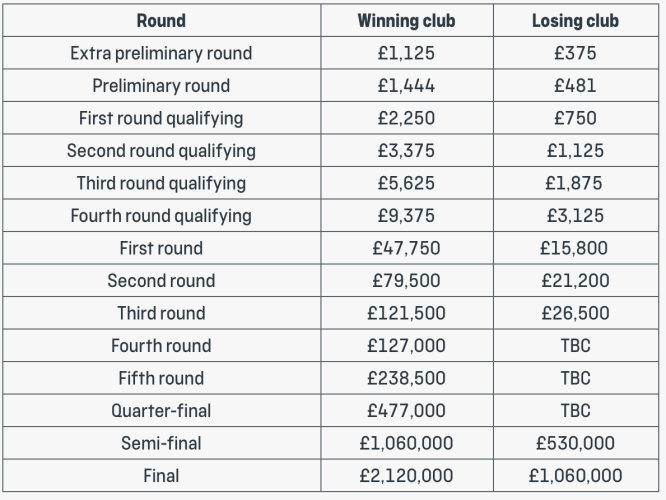This screenshot has width=666, height=500.
Task: Click the TBC cell for Fourth round
Action: tap(575, 346)
